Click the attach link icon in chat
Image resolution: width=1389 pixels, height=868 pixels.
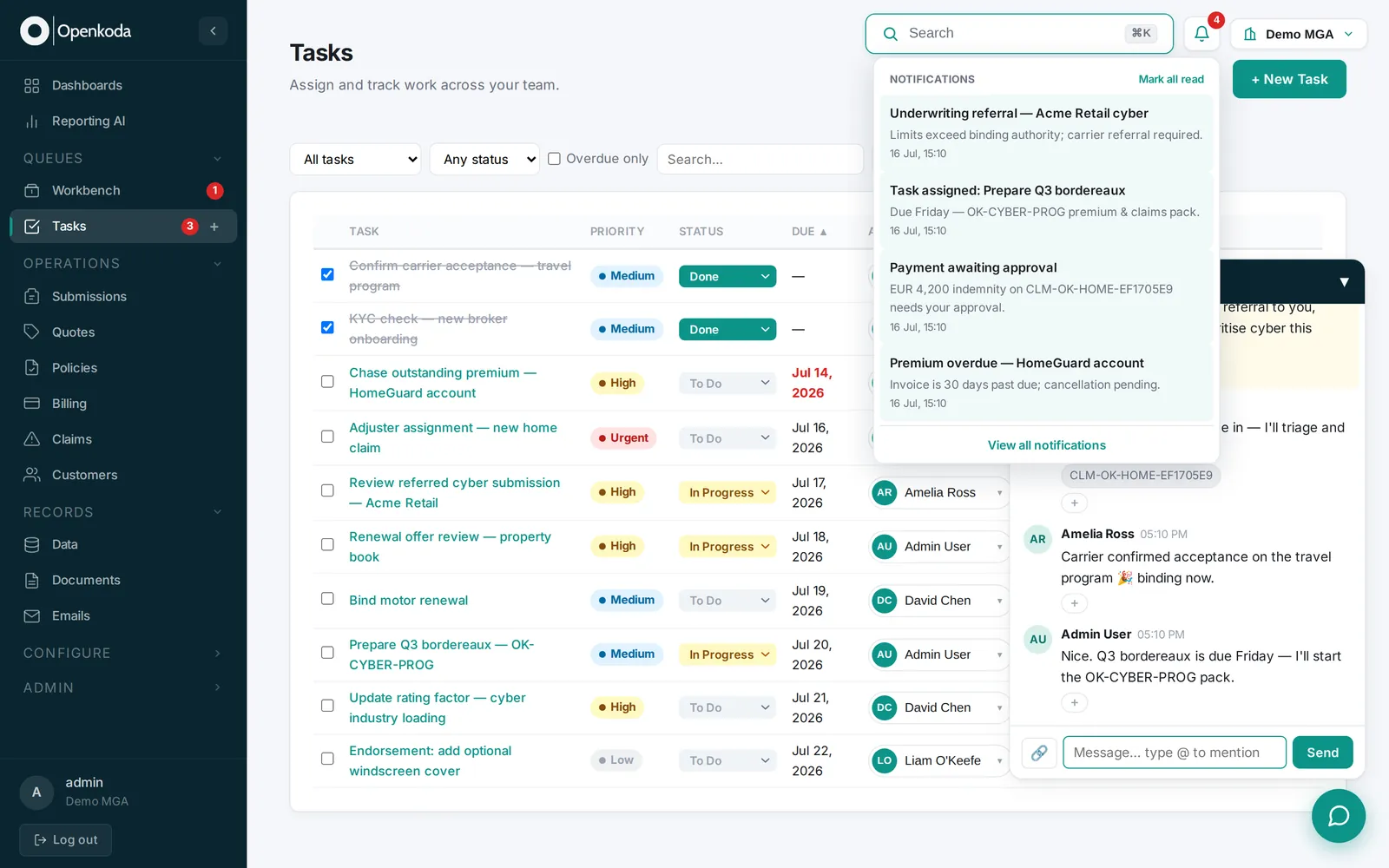[x=1038, y=753]
